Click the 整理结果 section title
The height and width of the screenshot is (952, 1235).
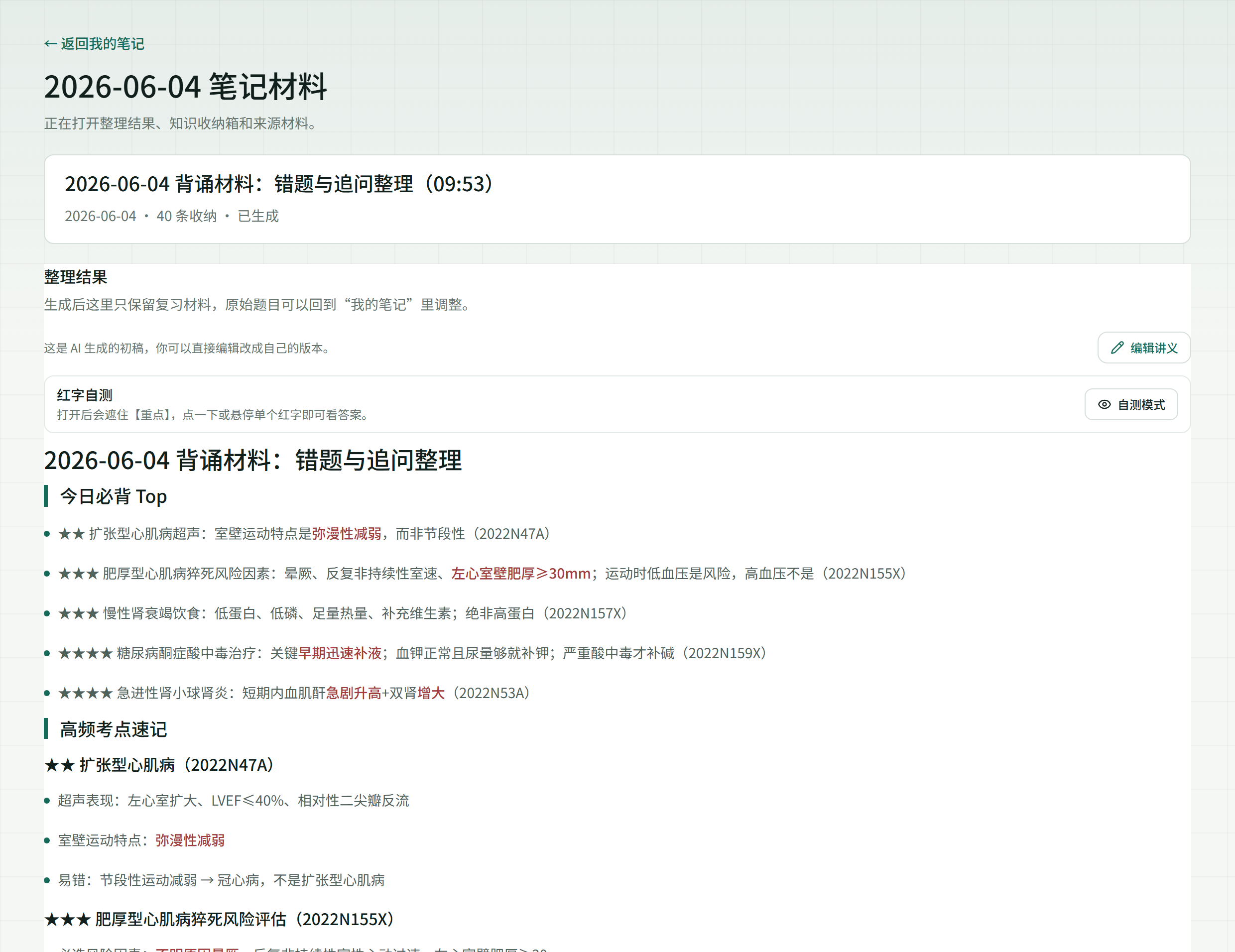(76, 276)
